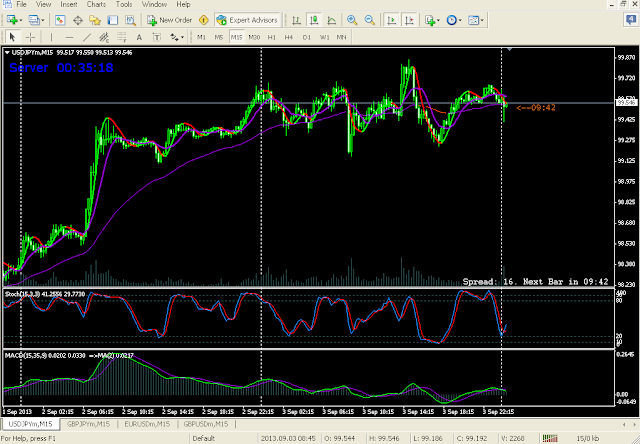640x444 pixels.
Task: Click the yellow diamond MetaEditor icon
Action: tap(203, 20)
